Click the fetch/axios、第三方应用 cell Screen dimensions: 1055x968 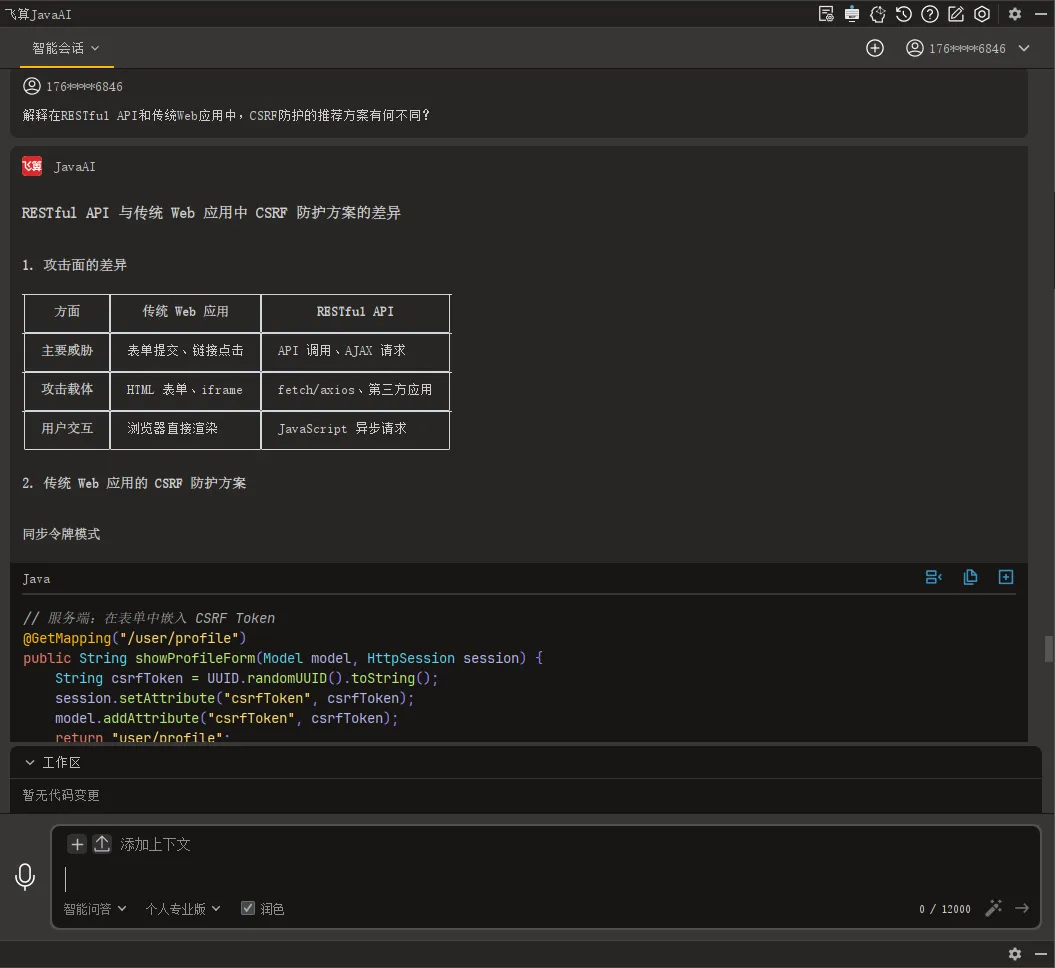[x=355, y=389]
